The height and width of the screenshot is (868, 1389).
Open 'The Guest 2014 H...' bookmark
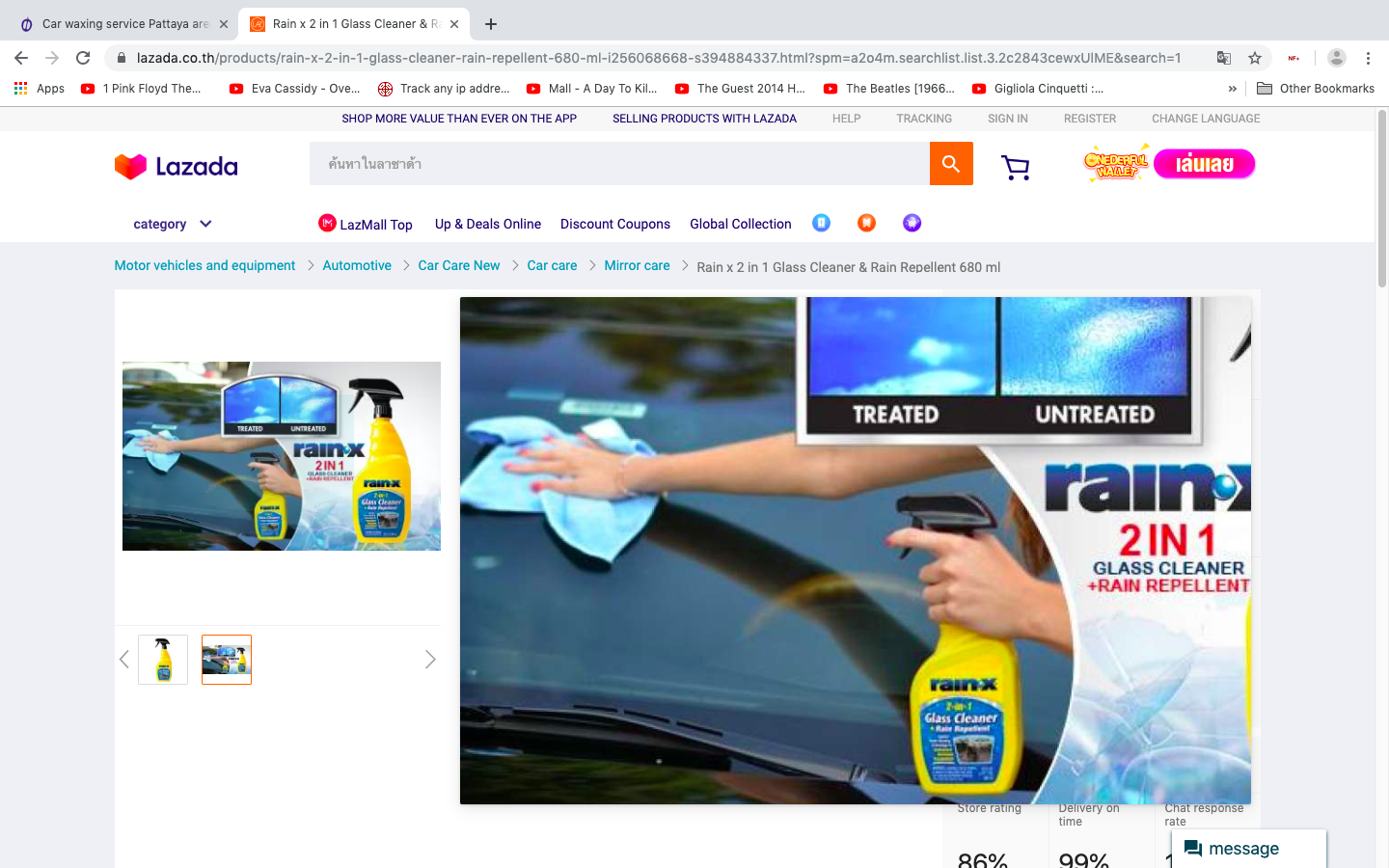tap(741, 88)
